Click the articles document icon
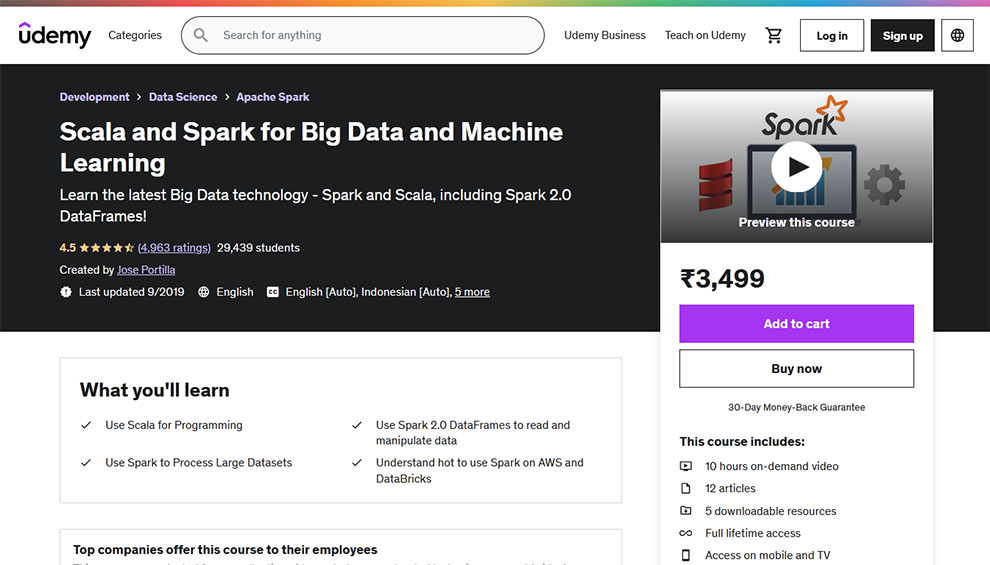 click(x=686, y=488)
